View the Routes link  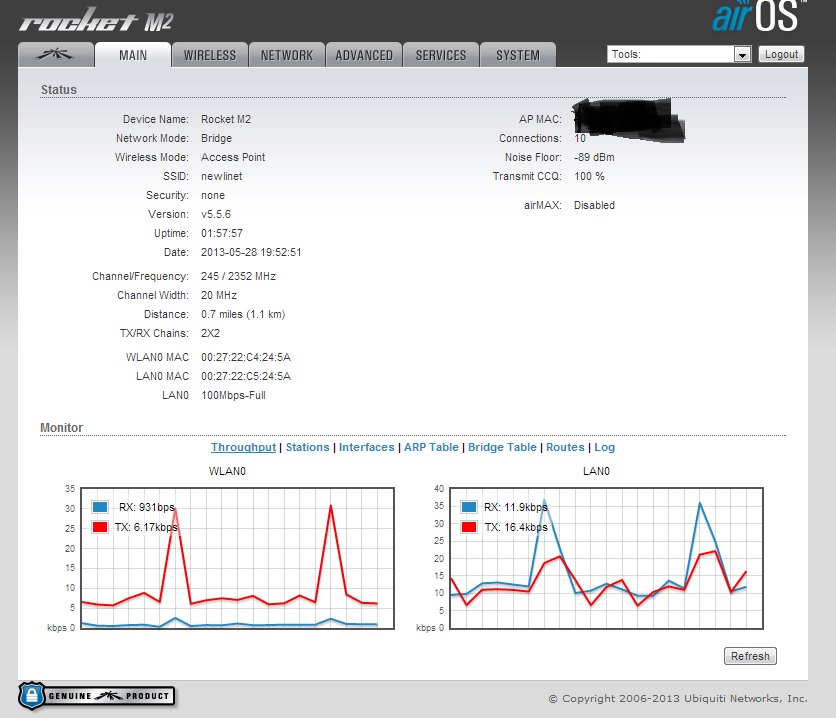[x=565, y=447]
